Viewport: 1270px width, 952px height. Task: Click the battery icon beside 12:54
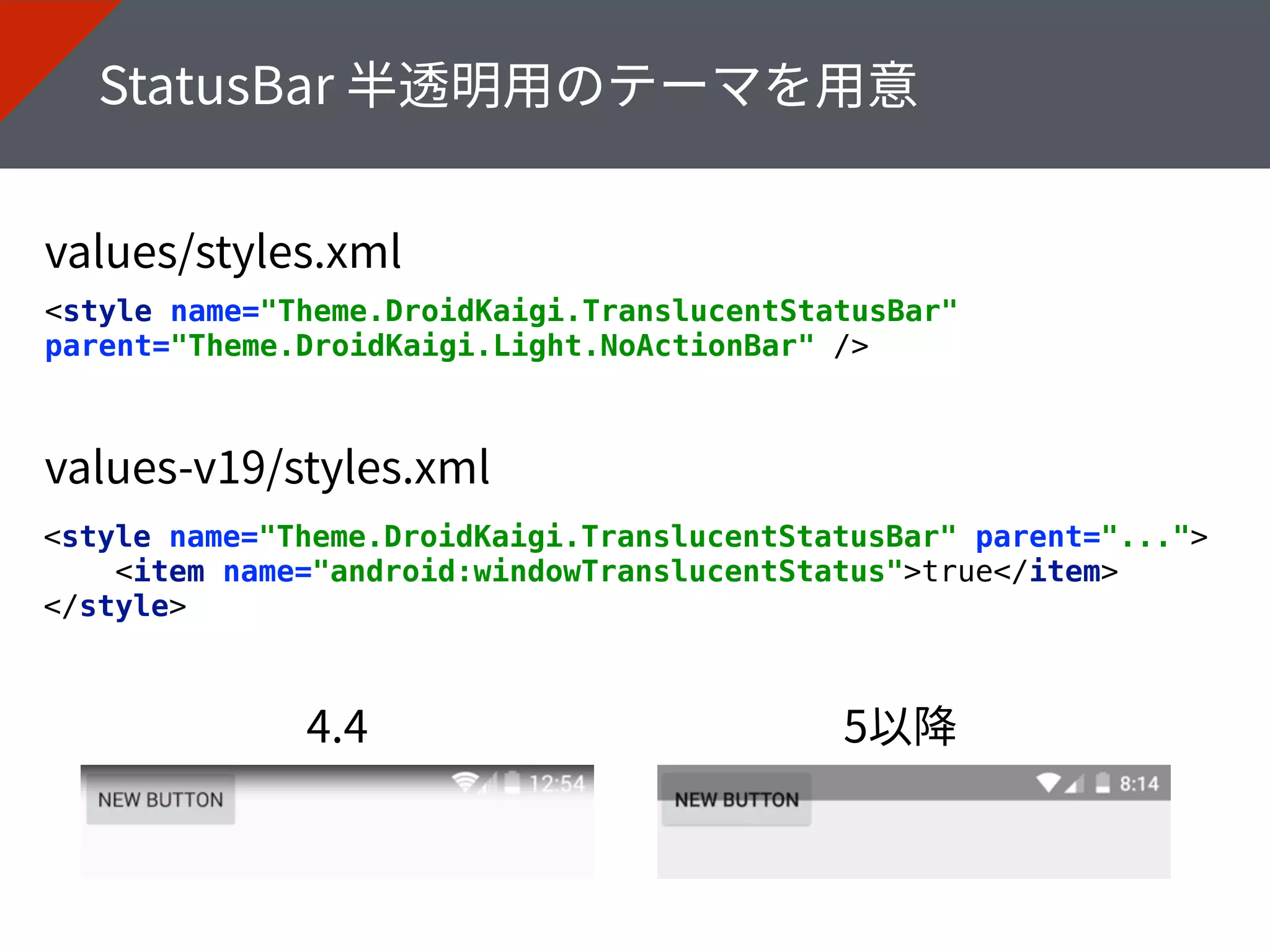pyautogui.click(x=512, y=782)
